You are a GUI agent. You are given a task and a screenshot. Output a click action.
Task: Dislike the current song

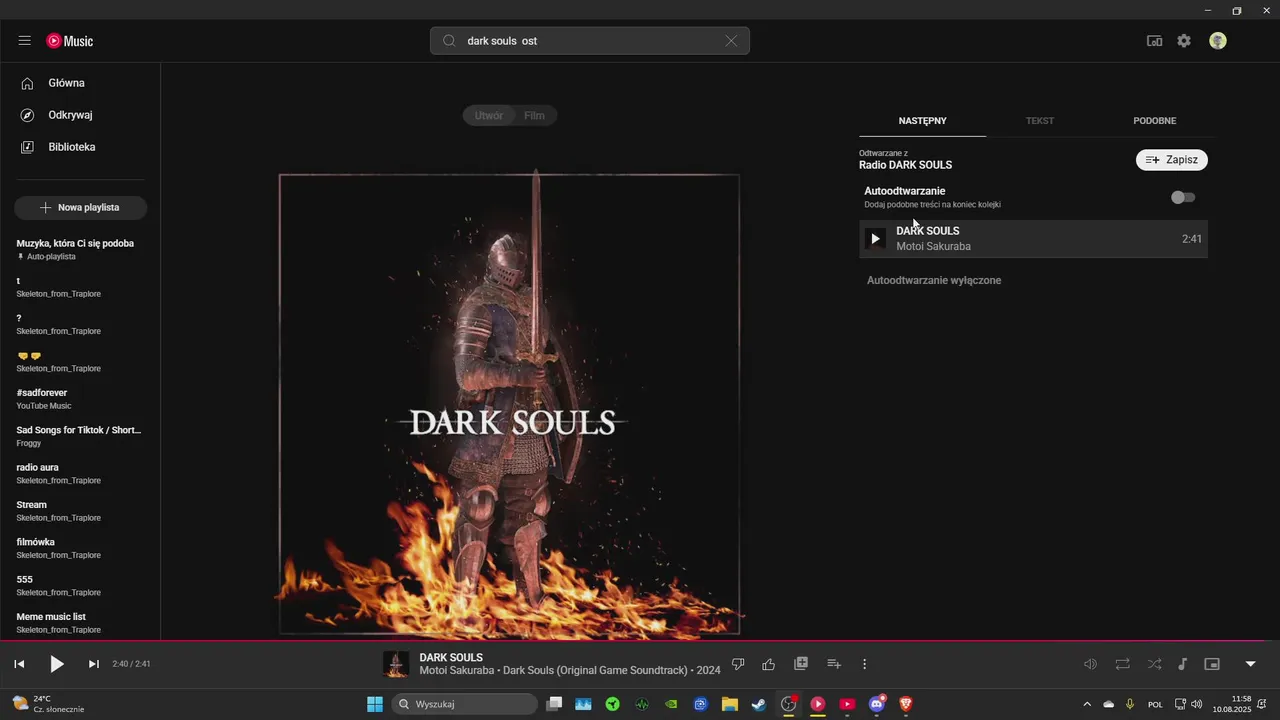coord(738,664)
